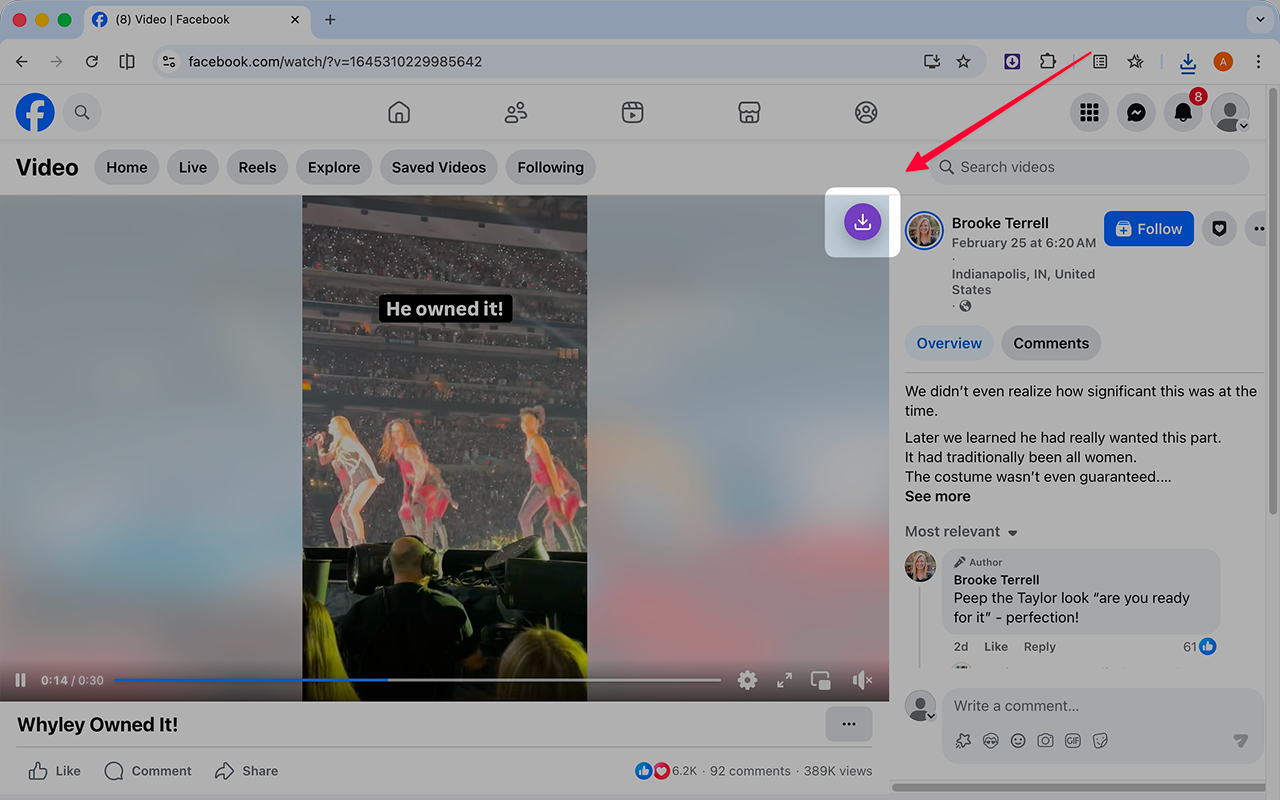Open the Home video tab

pyautogui.click(x=127, y=167)
